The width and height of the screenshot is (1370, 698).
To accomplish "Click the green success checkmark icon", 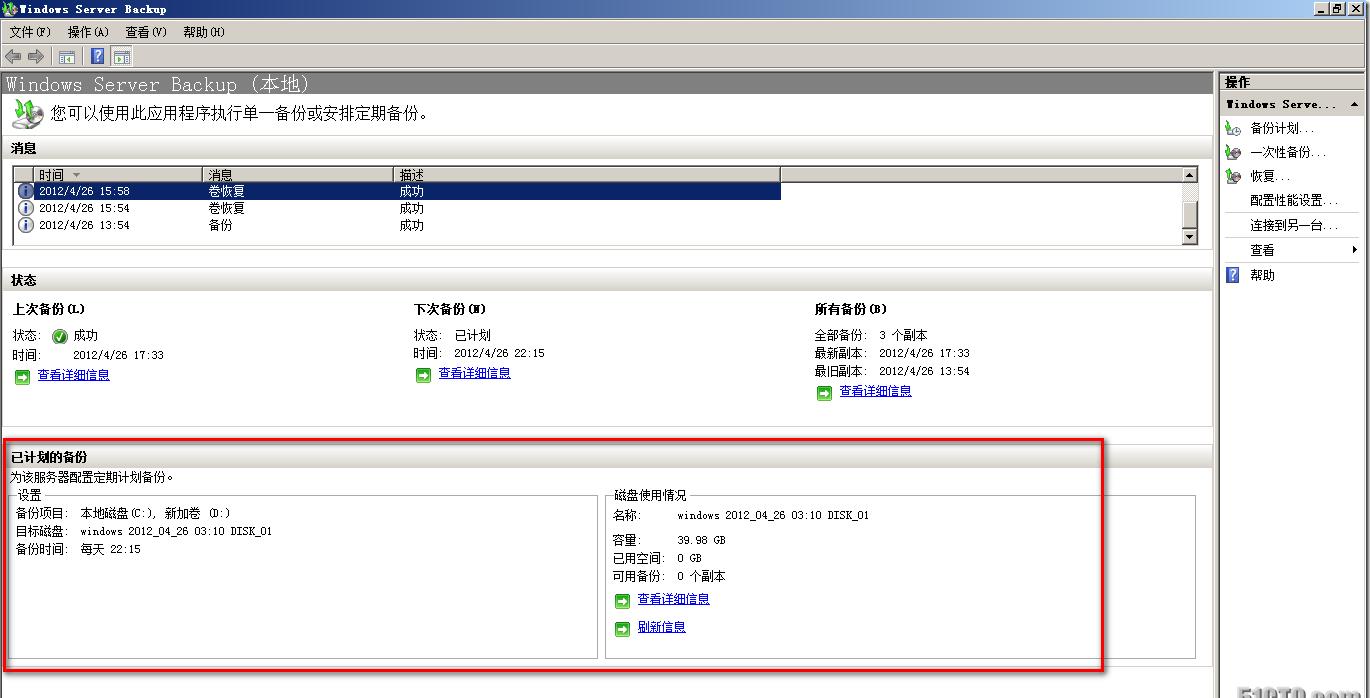I will point(60,336).
